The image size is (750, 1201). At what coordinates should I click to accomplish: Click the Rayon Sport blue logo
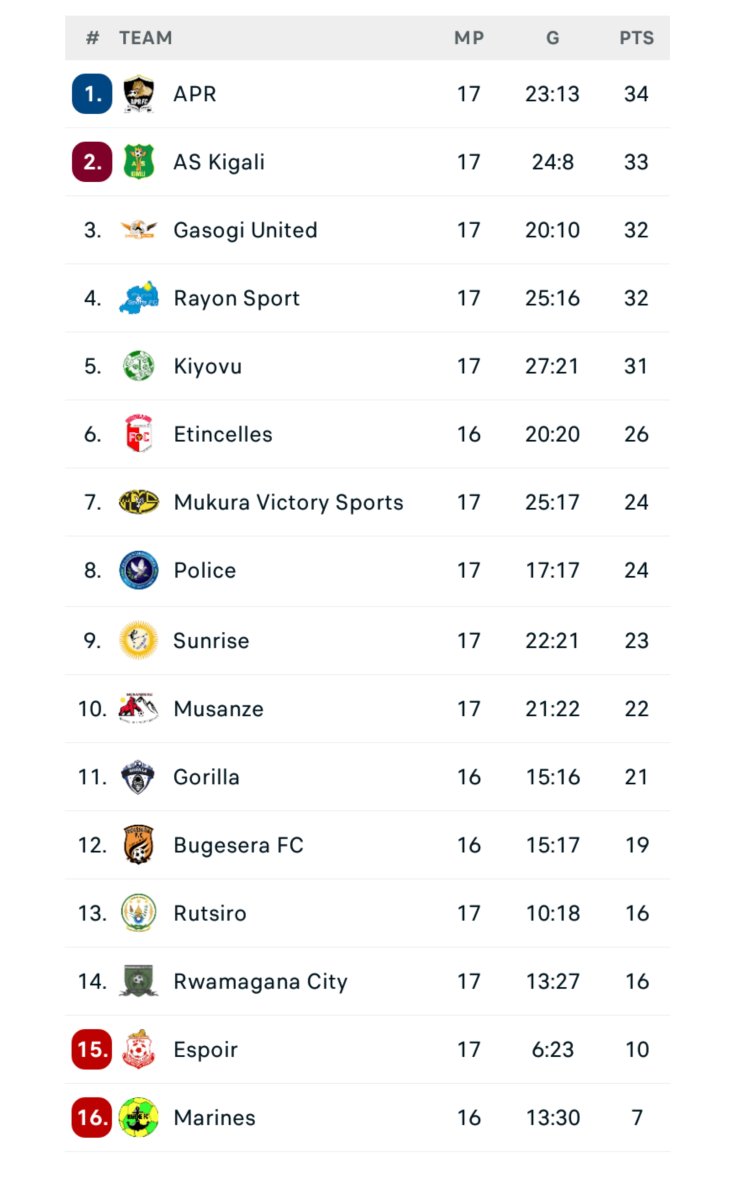[x=139, y=298]
